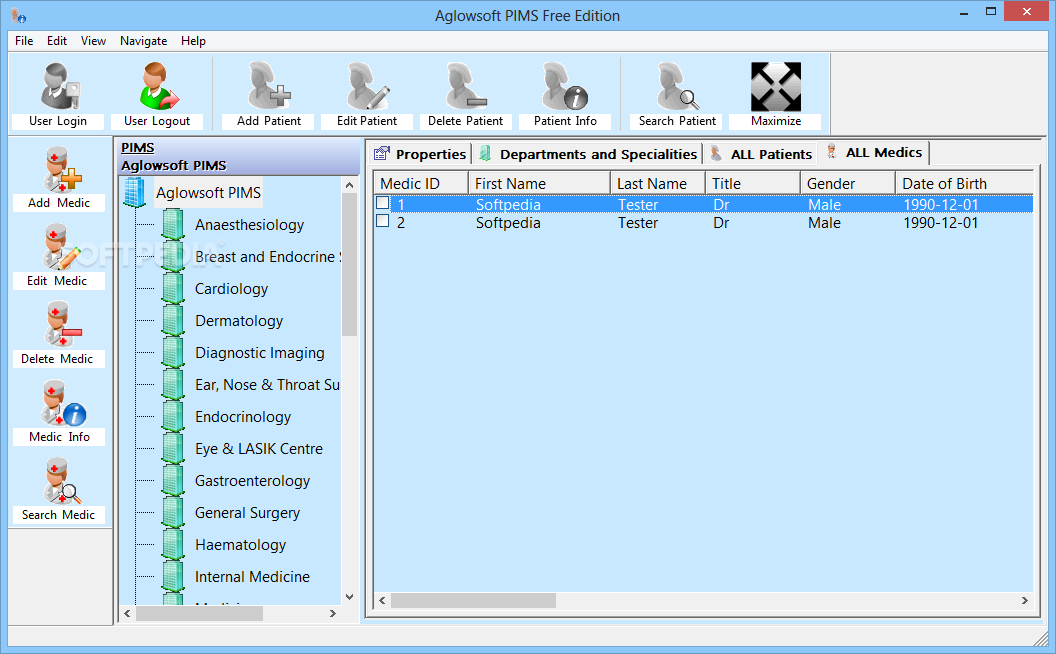Launch the Search Patient tool
Image resolution: width=1056 pixels, height=654 pixels.
point(678,86)
